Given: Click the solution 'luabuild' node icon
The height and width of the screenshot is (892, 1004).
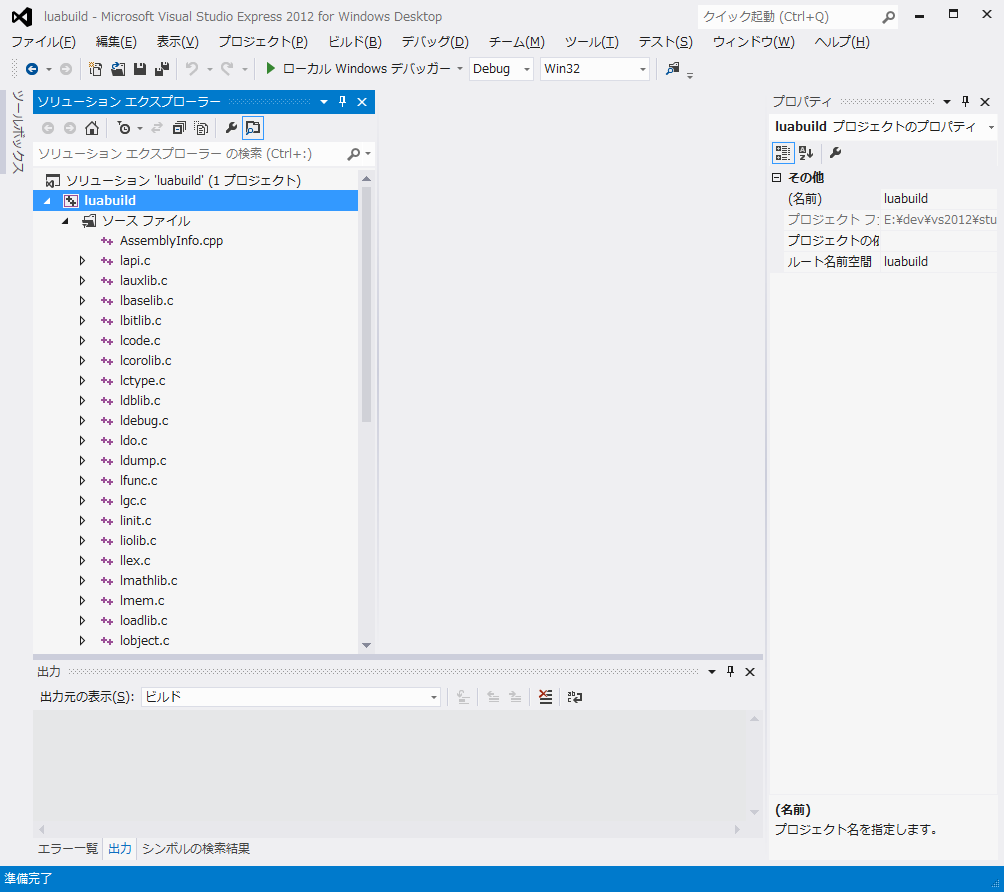Looking at the screenshot, I should point(53,181).
